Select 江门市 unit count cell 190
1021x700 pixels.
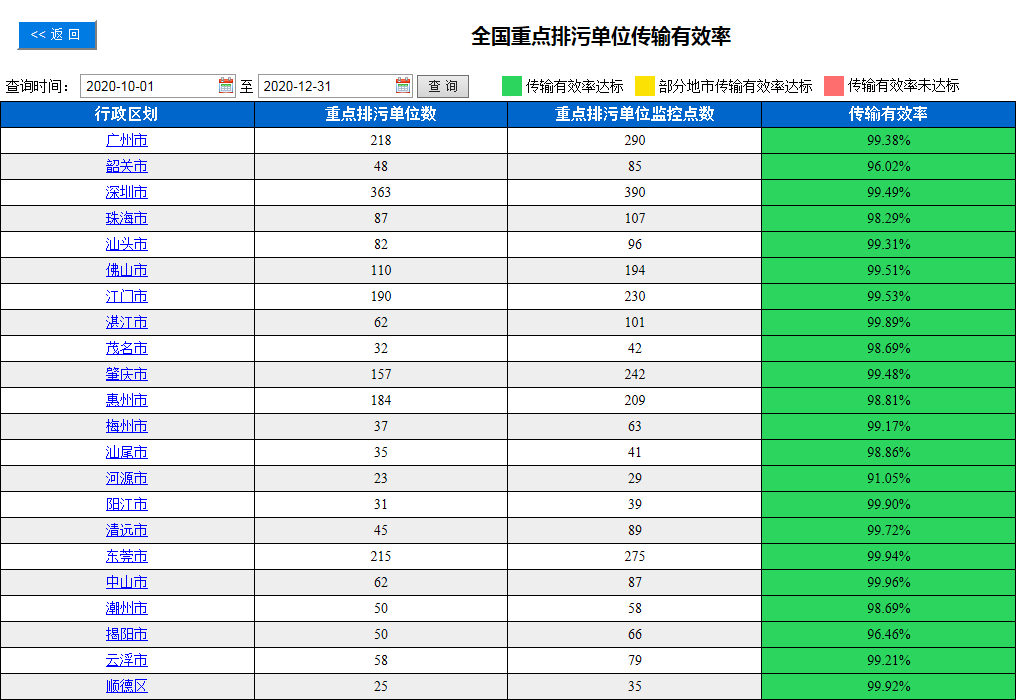pyautogui.click(x=381, y=297)
